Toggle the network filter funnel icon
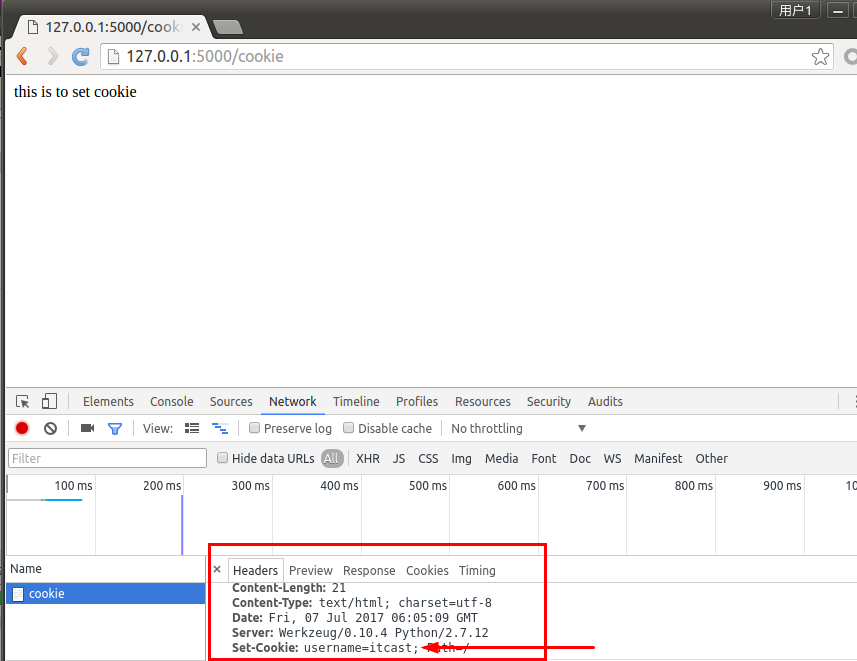 (115, 429)
